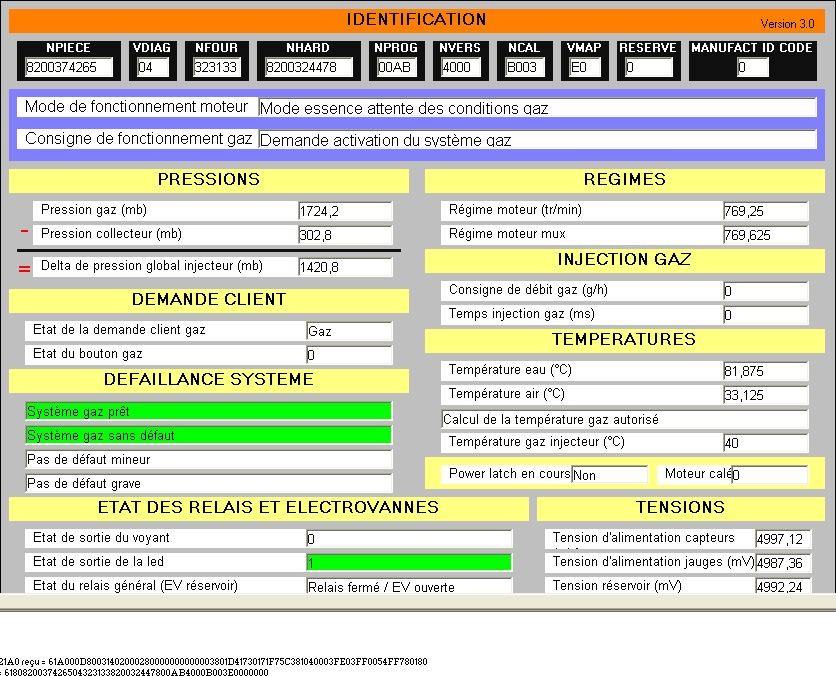Select the Consigne de fonctionnement gaz field

tap(537, 140)
